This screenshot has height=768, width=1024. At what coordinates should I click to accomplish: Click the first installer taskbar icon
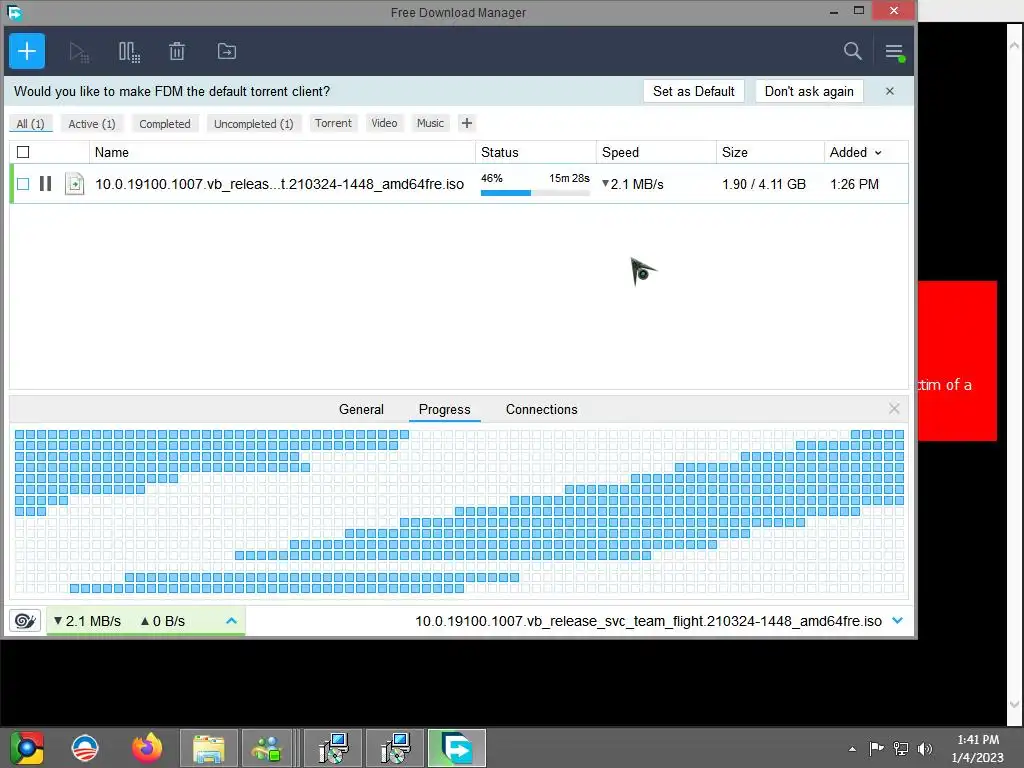tap(333, 748)
